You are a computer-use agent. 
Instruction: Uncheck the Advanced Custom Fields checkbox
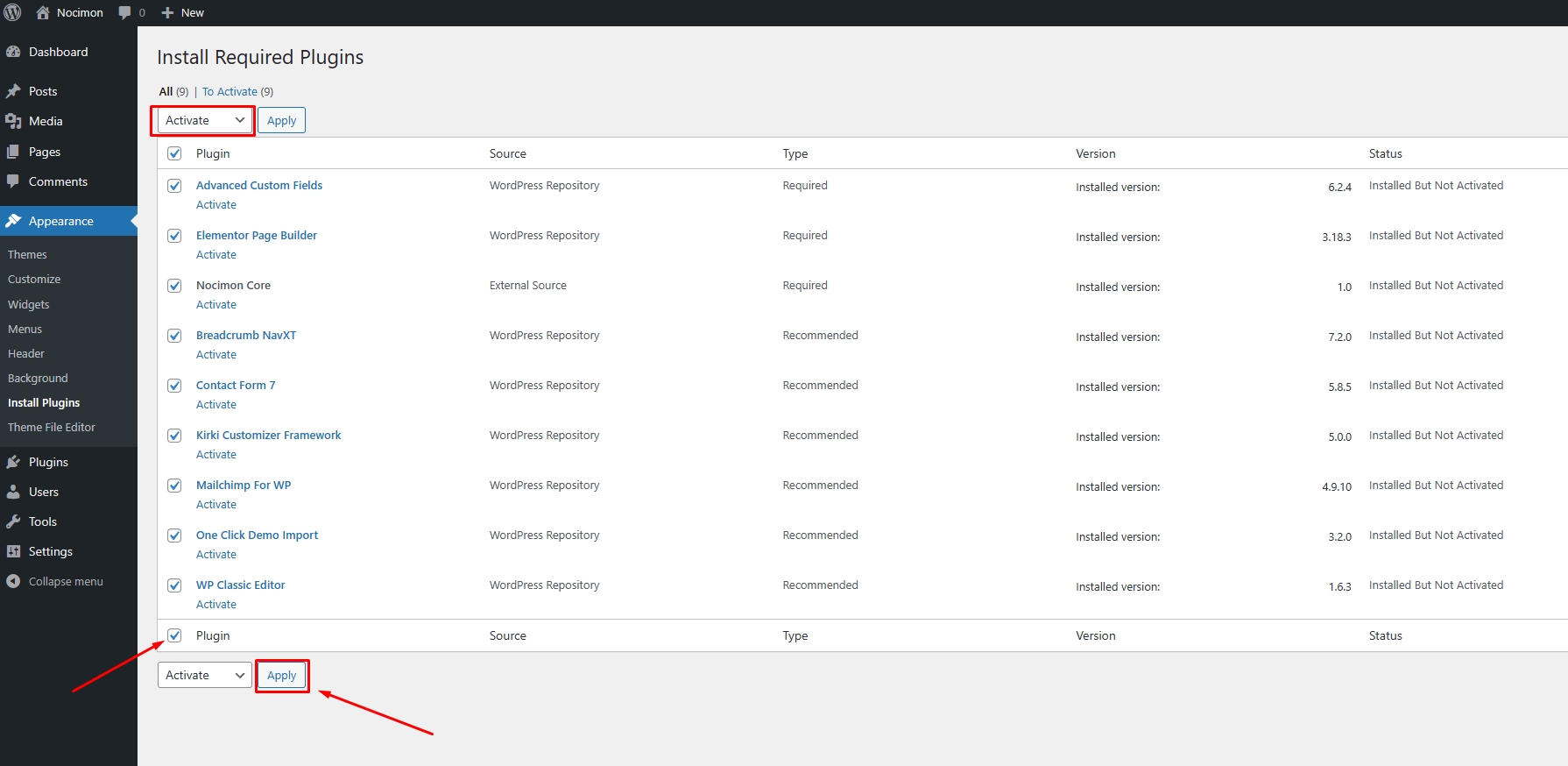pyautogui.click(x=174, y=186)
